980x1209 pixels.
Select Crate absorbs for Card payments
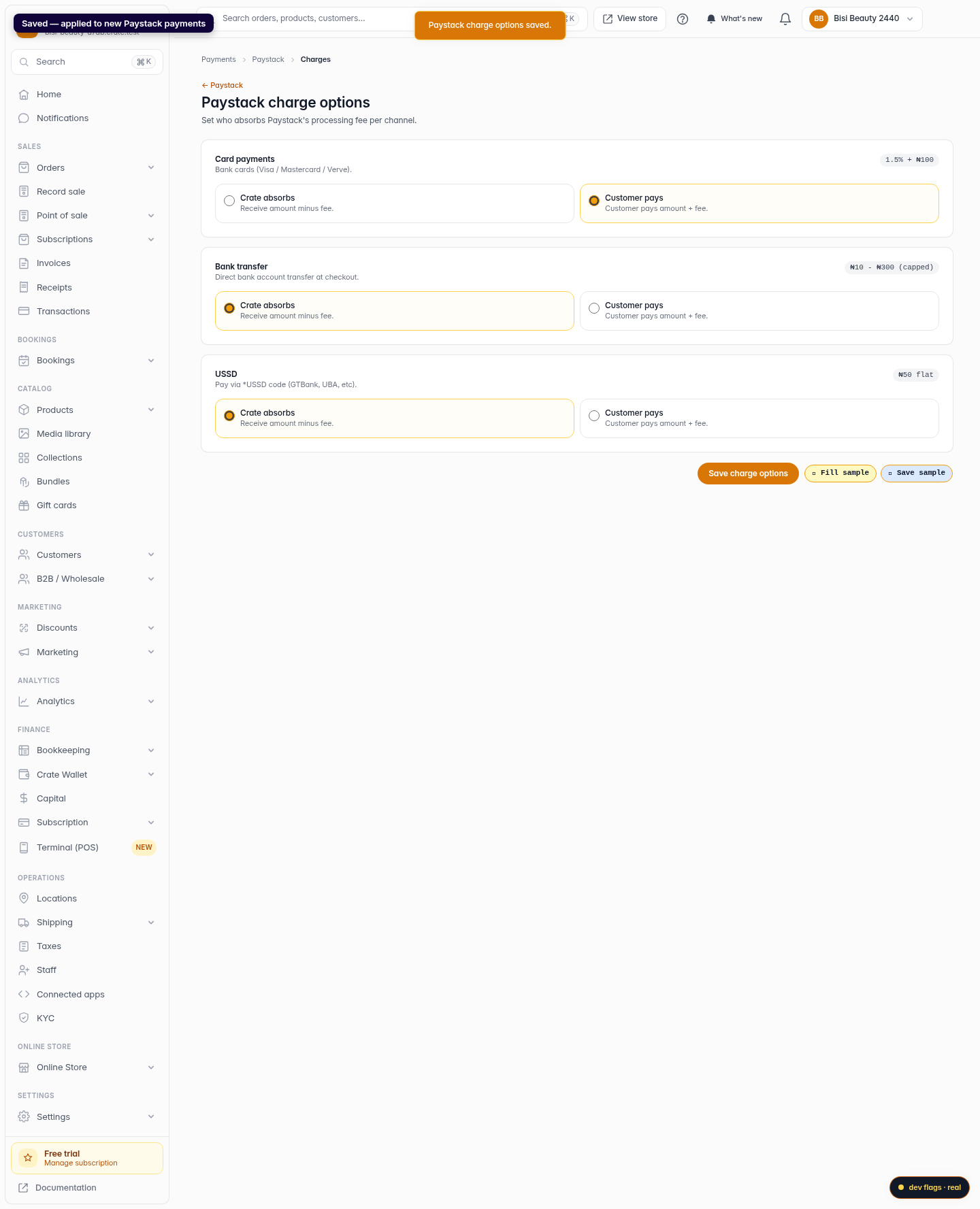(x=395, y=203)
